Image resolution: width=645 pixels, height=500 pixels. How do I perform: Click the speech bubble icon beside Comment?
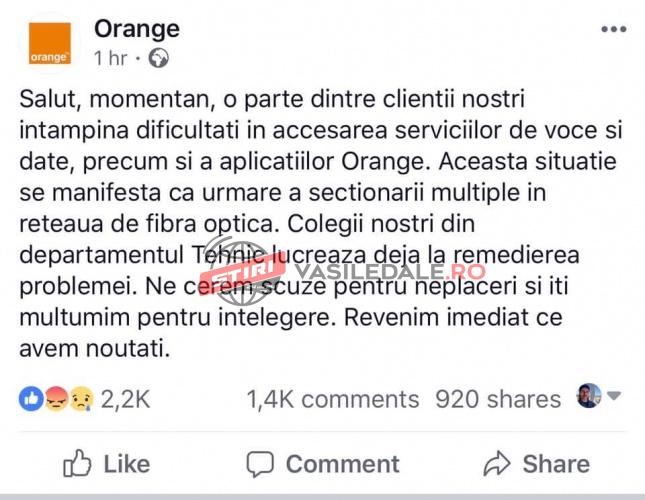(x=260, y=463)
